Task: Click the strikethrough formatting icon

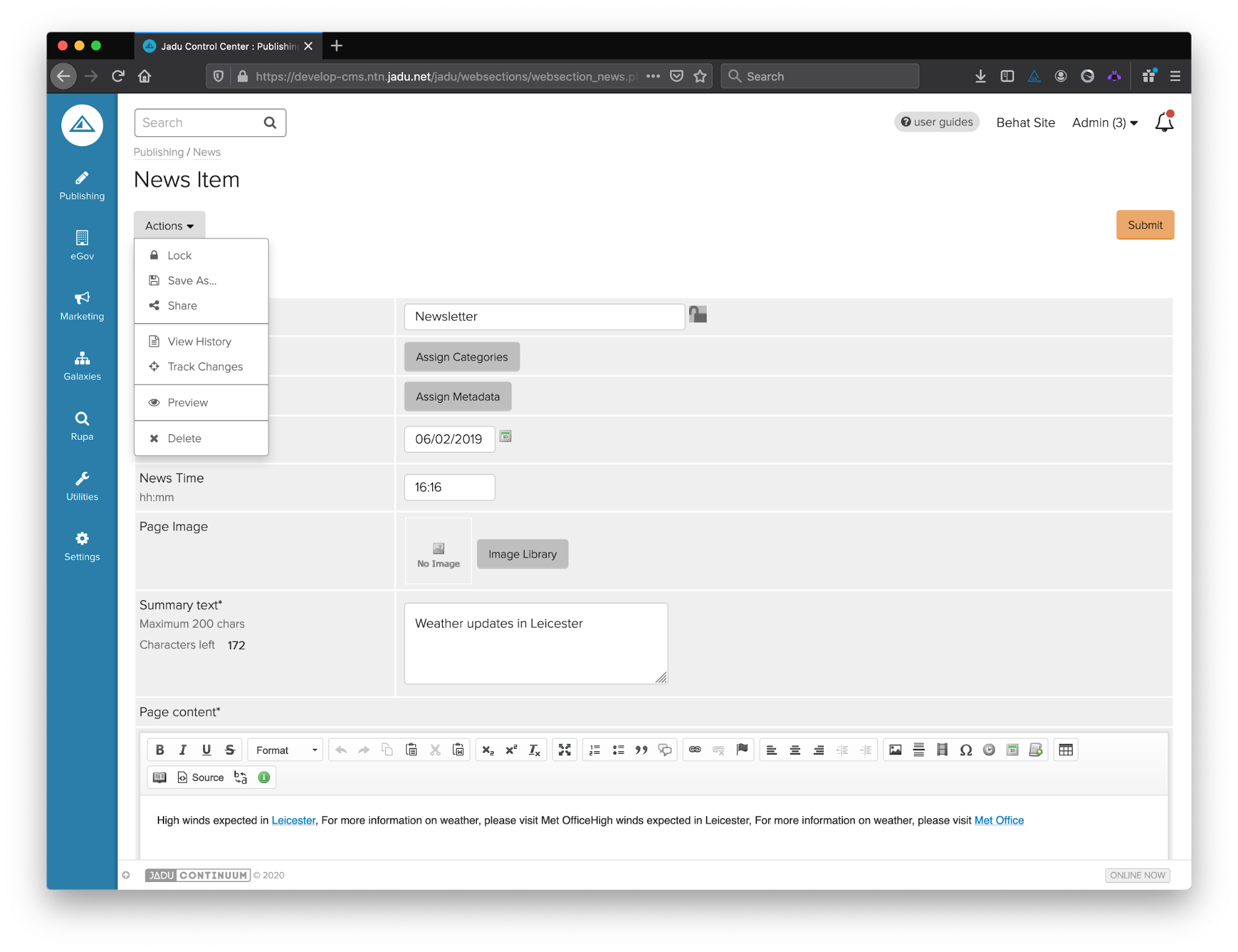Action: pyautogui.click(x=230, y=750)
